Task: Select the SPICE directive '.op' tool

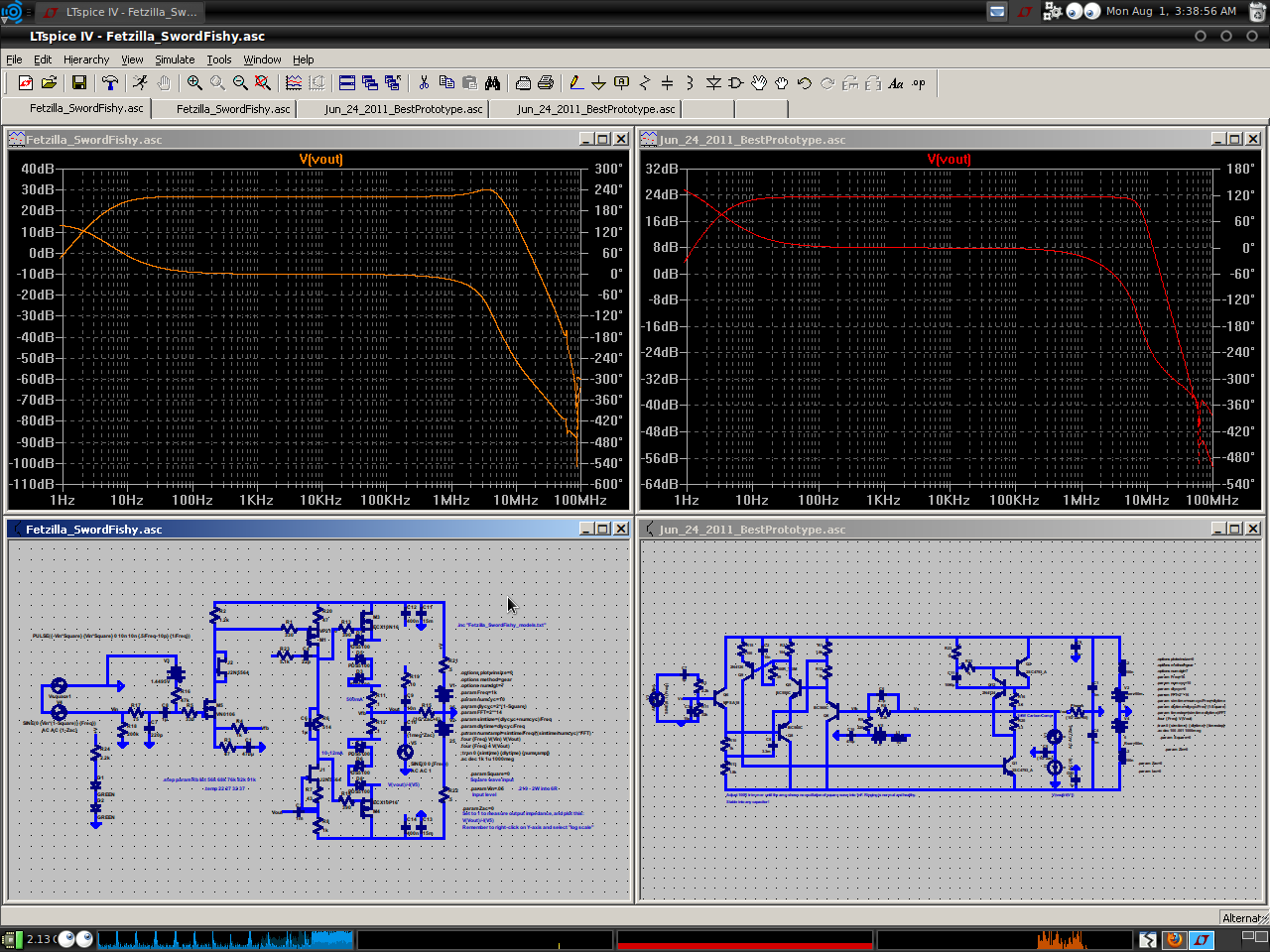Action: point(919,83)
